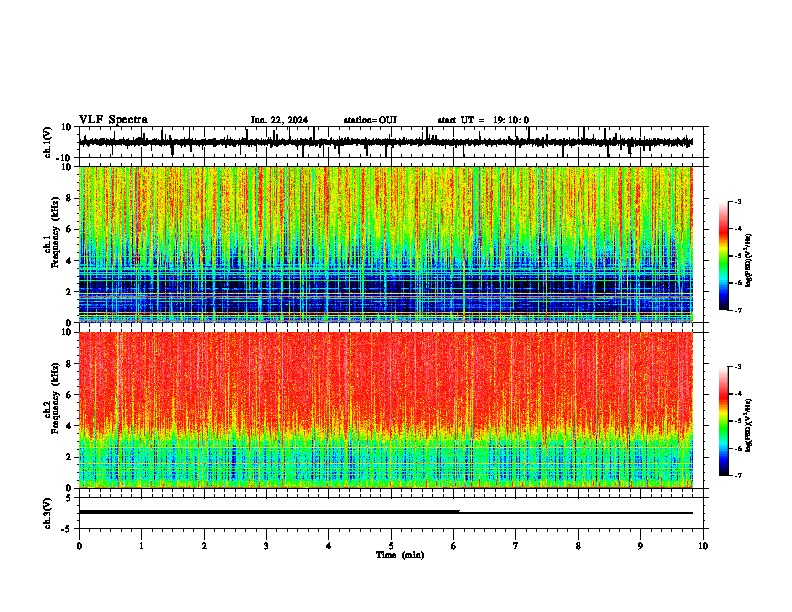Image resolution: width=792 pixels, height=612 pixels.
Task: Click the "-3" label on ch.1 color scale
Action: (x=737, y=201)
